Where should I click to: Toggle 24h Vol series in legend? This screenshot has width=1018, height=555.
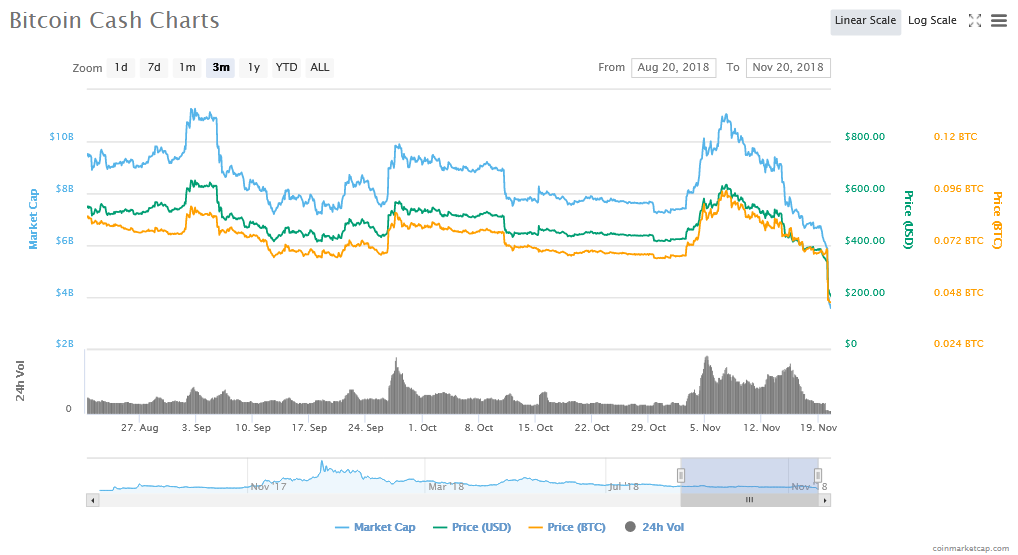654,527
